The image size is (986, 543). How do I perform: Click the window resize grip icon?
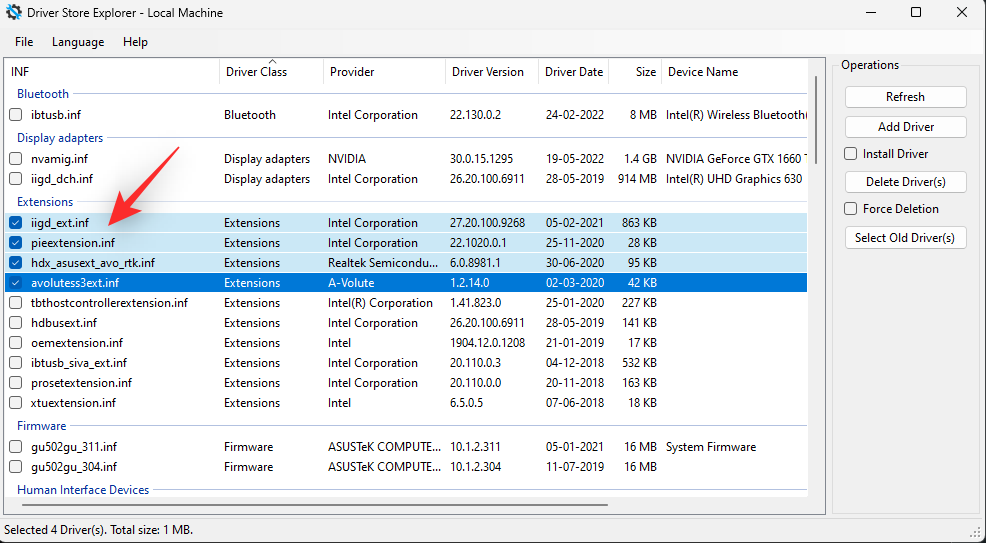click(x=975, y=532)
